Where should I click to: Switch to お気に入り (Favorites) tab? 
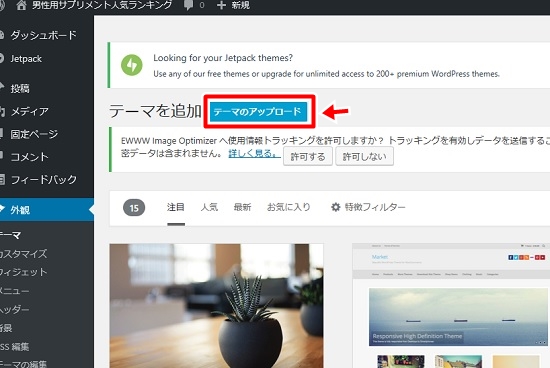click(288, 207)
